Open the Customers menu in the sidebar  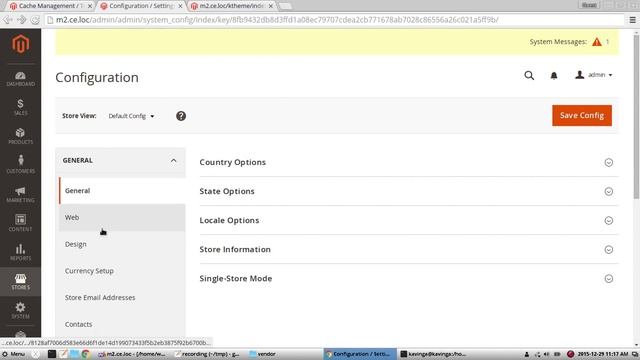click(x=20, y=165)
